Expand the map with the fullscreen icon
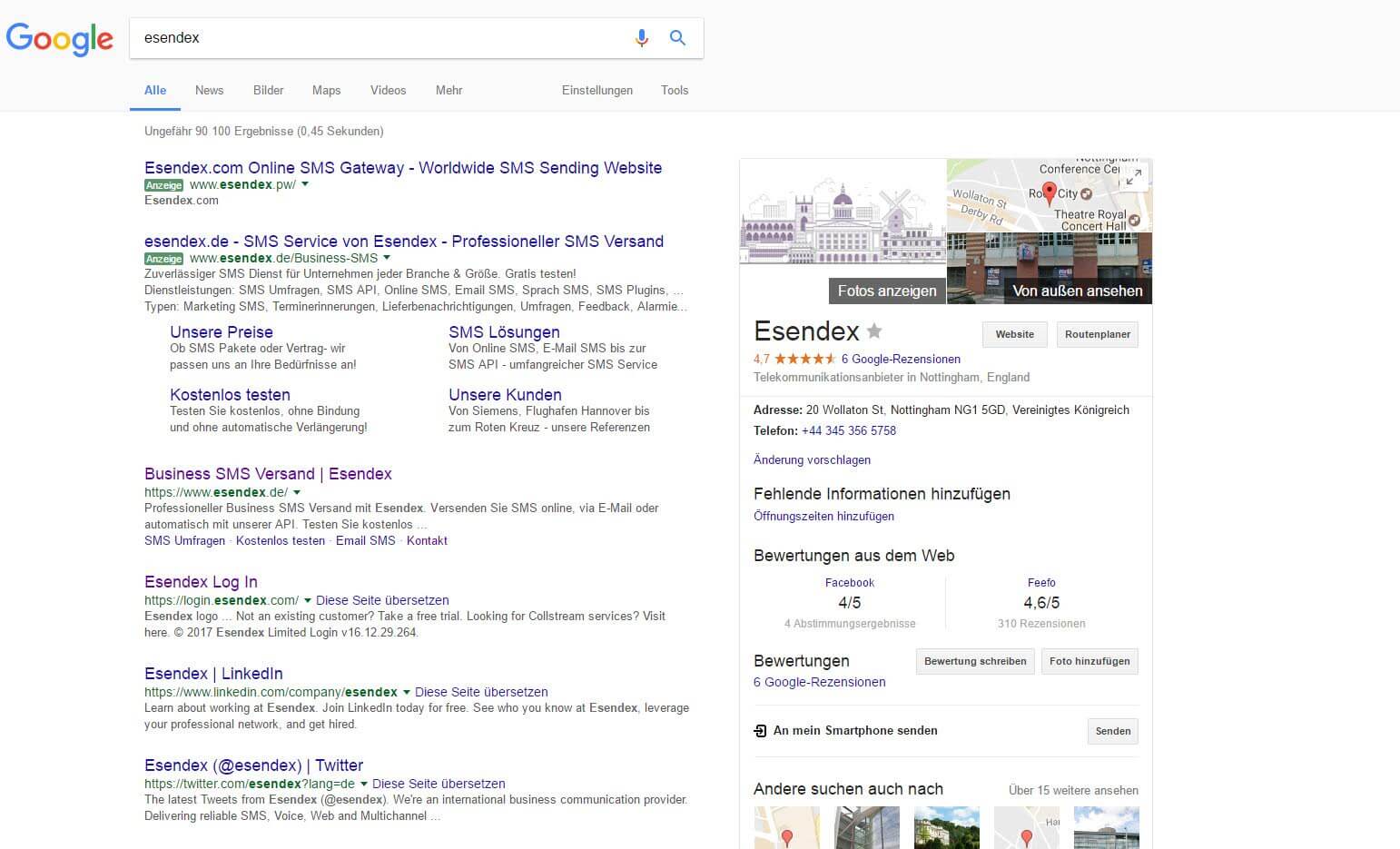Image resolution: width=1400 pixels, height=849 pixels. click(x=1132, y=179)
